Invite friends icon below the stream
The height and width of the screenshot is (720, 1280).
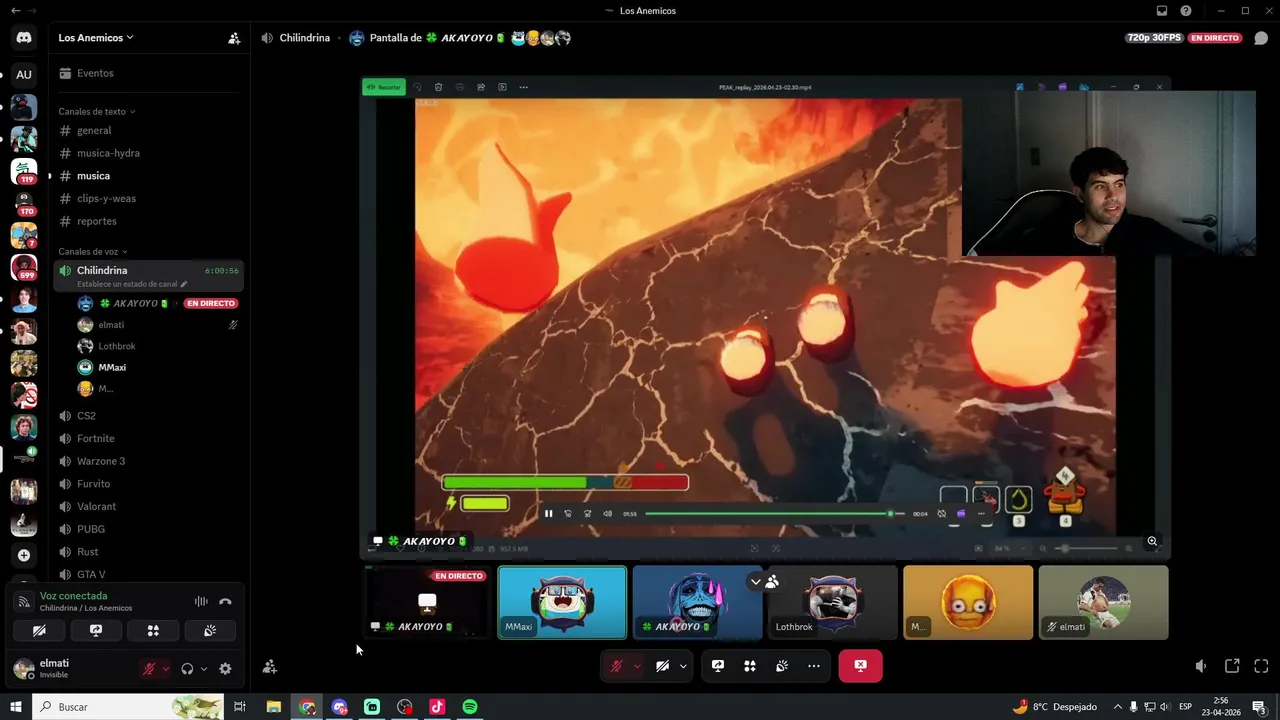click(270, 667)
